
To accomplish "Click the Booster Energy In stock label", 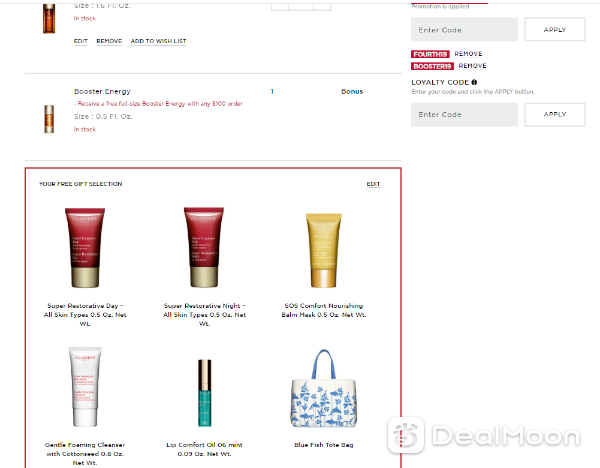I will (x=85, y=129).
